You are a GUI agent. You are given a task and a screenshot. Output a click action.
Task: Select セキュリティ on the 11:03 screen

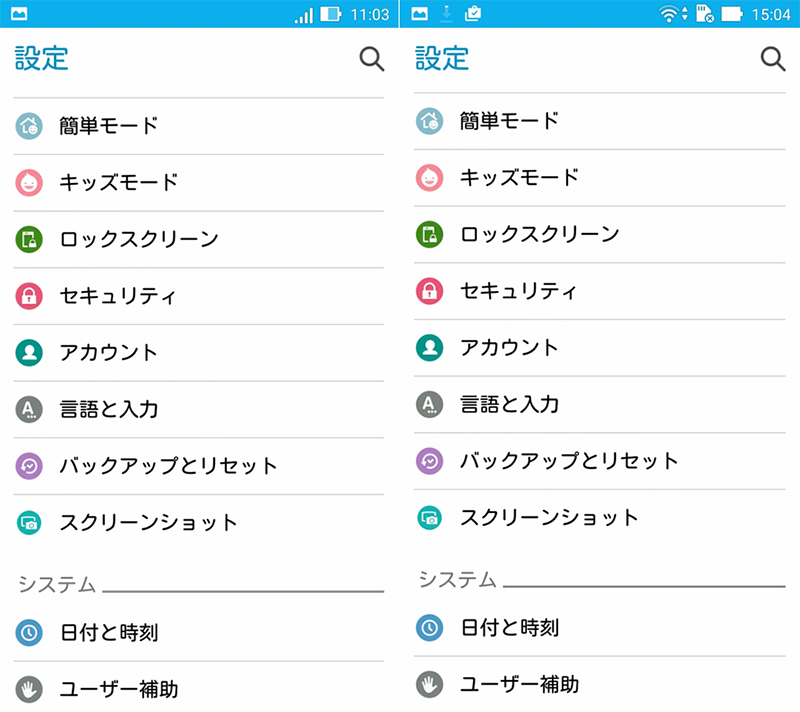point(118,296)
